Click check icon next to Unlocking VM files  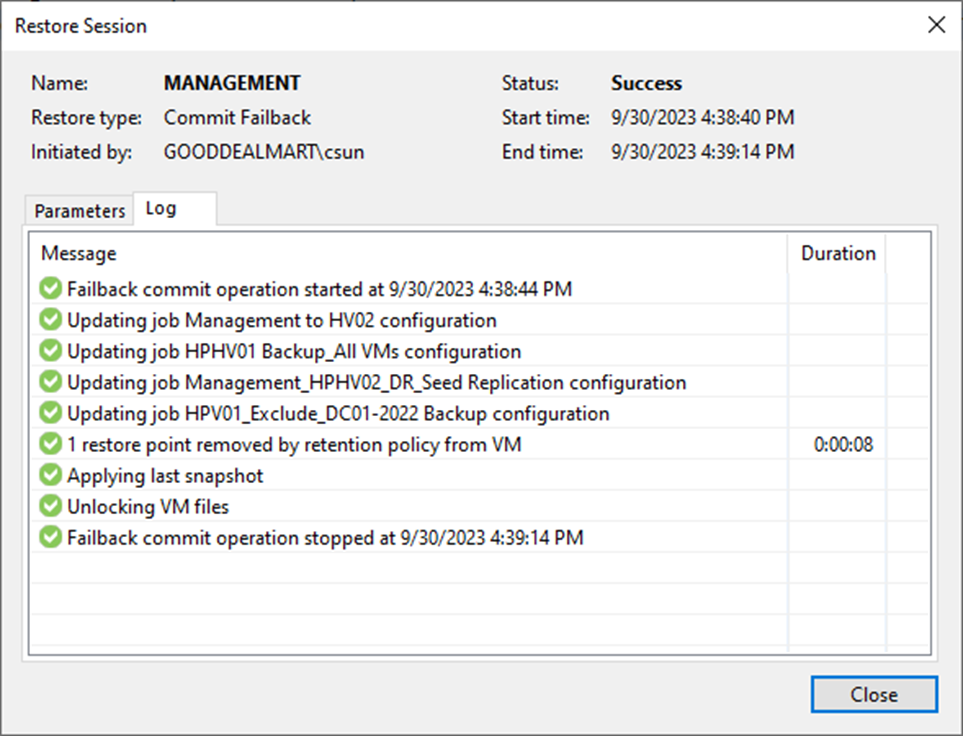50,506
